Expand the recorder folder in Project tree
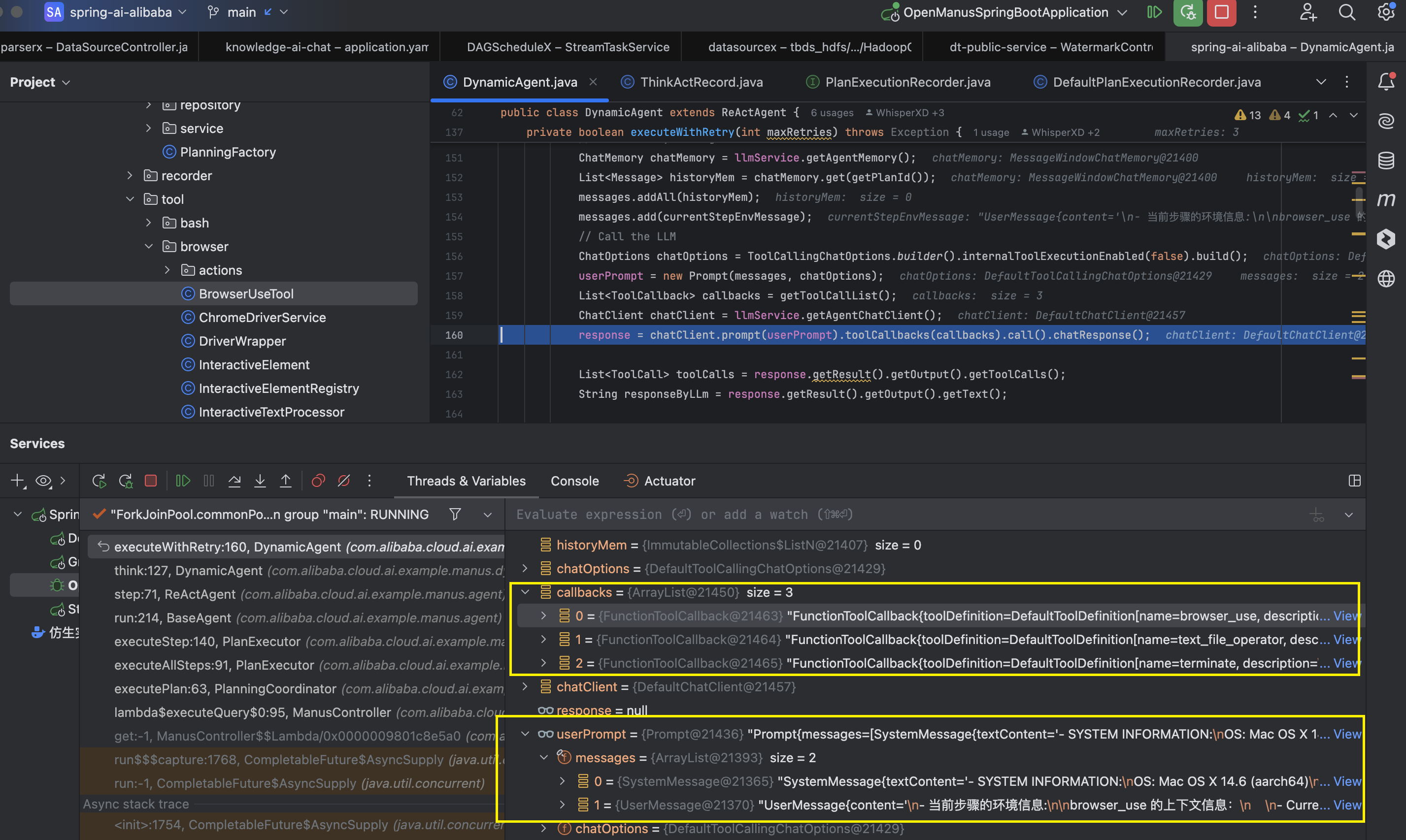 tap(130, 175)
